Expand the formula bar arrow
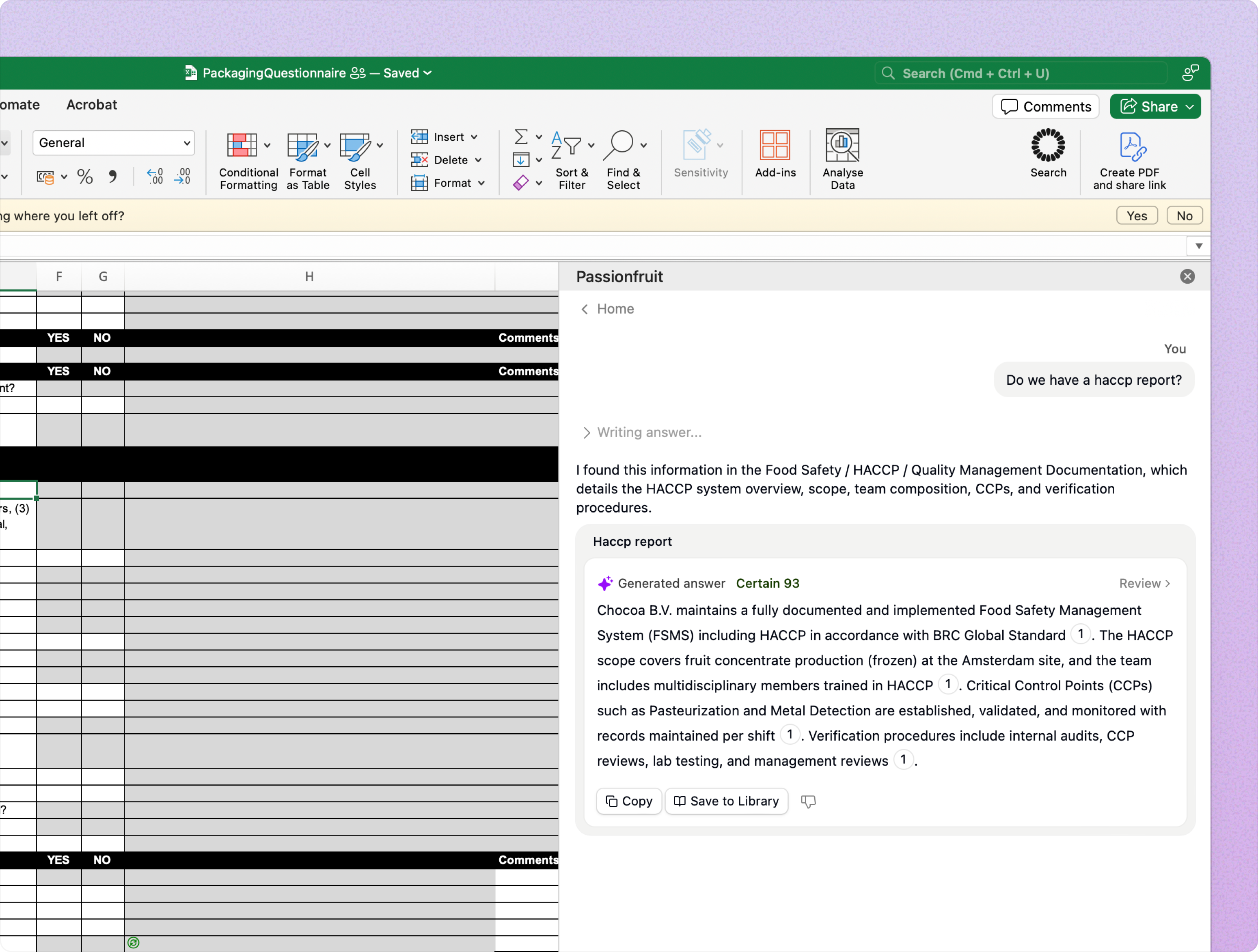The width and height of the screenshot is (1258, 952). pos(1198,246)
